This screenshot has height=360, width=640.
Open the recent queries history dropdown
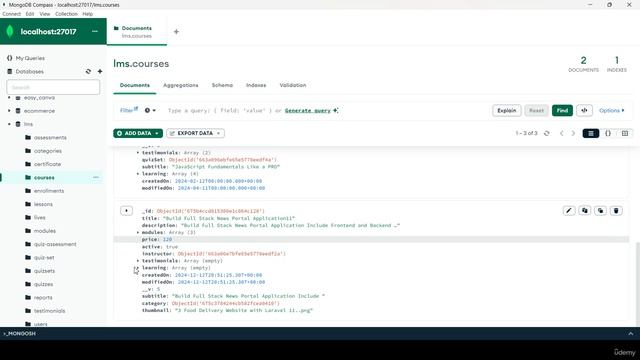pyautogui.click(x=150, y=110)
